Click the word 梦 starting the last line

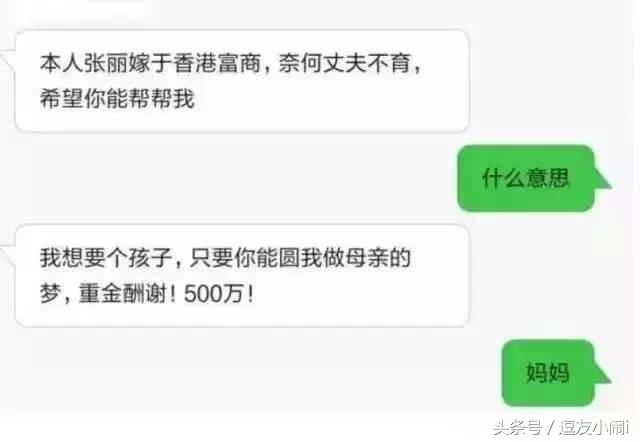(x=50, y=293)
